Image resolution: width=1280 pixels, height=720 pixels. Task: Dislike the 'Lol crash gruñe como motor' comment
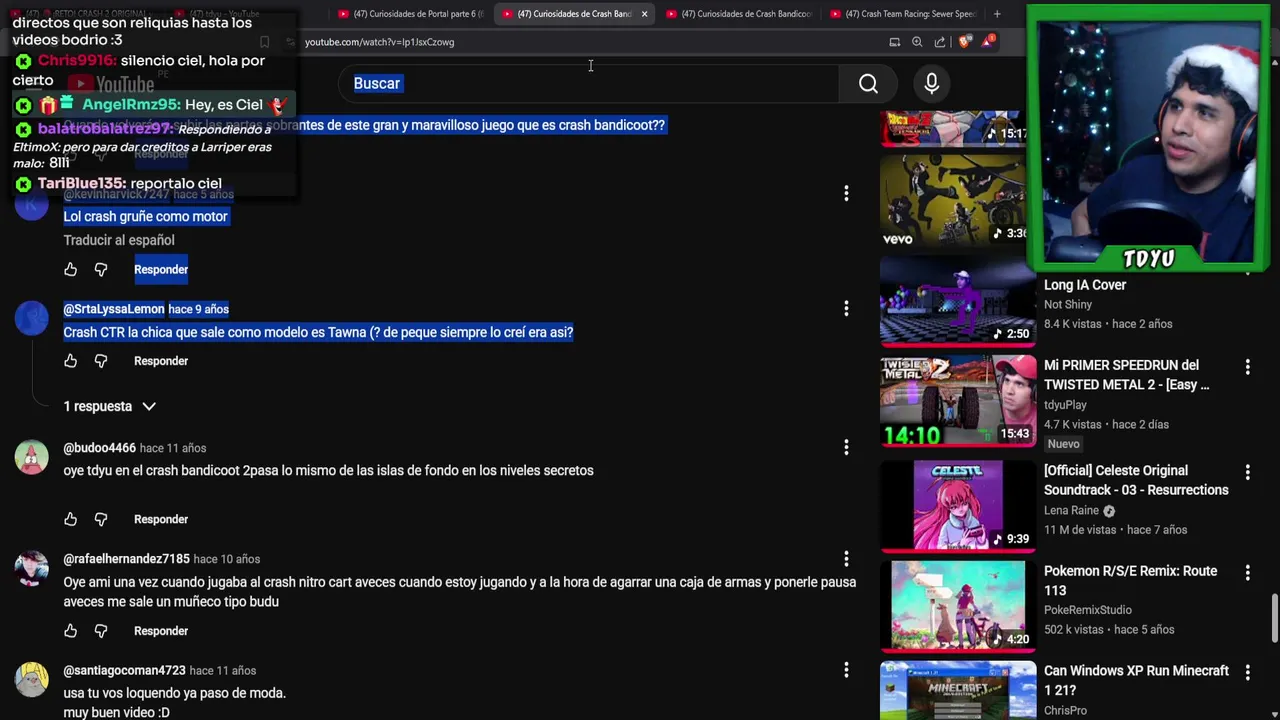coord(101,269)
